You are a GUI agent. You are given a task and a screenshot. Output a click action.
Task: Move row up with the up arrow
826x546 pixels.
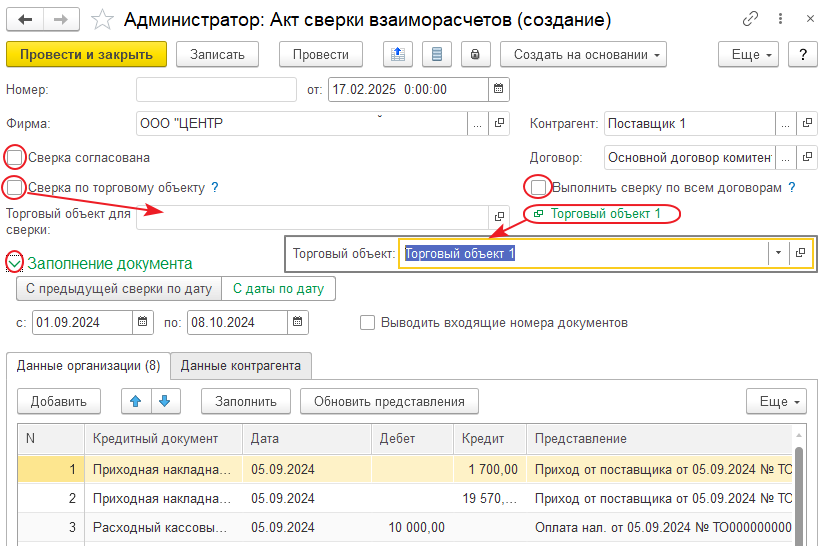coord(135,401)
